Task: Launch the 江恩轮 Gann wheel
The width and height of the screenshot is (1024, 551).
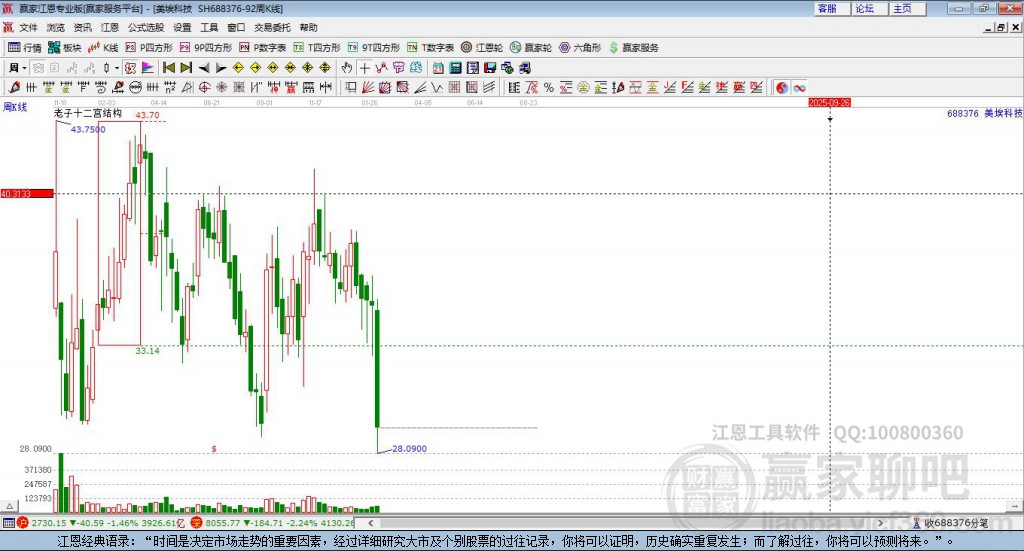Action: (482, 48)
